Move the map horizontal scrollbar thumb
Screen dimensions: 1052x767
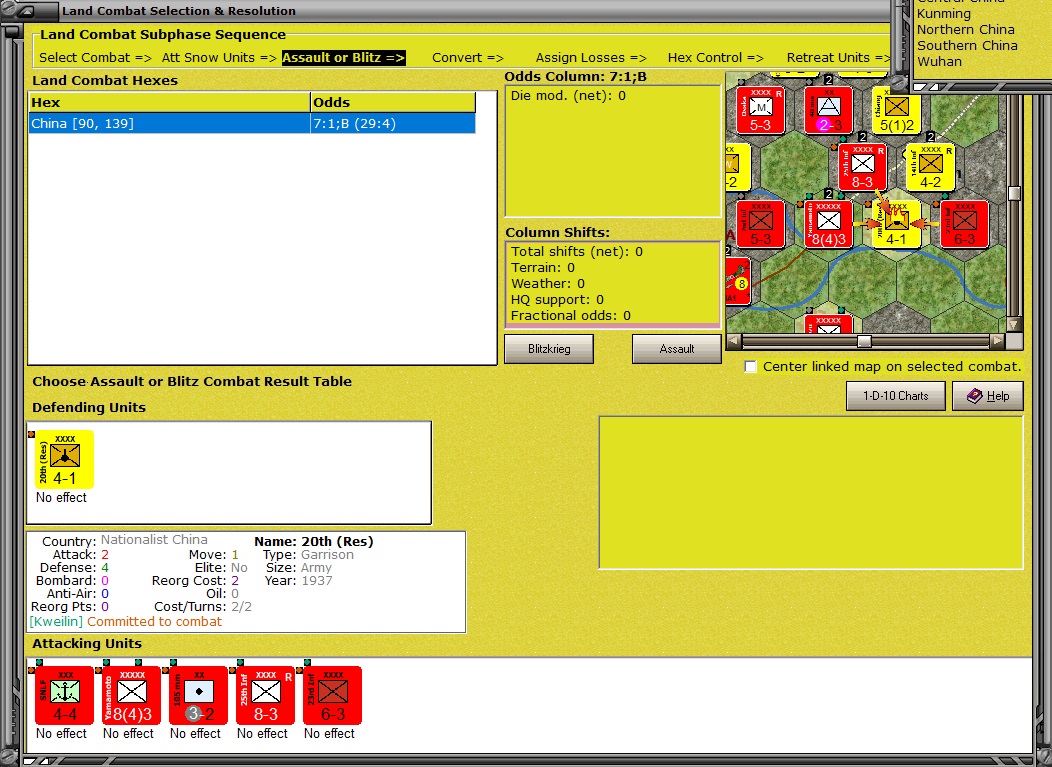pos(864,342)
